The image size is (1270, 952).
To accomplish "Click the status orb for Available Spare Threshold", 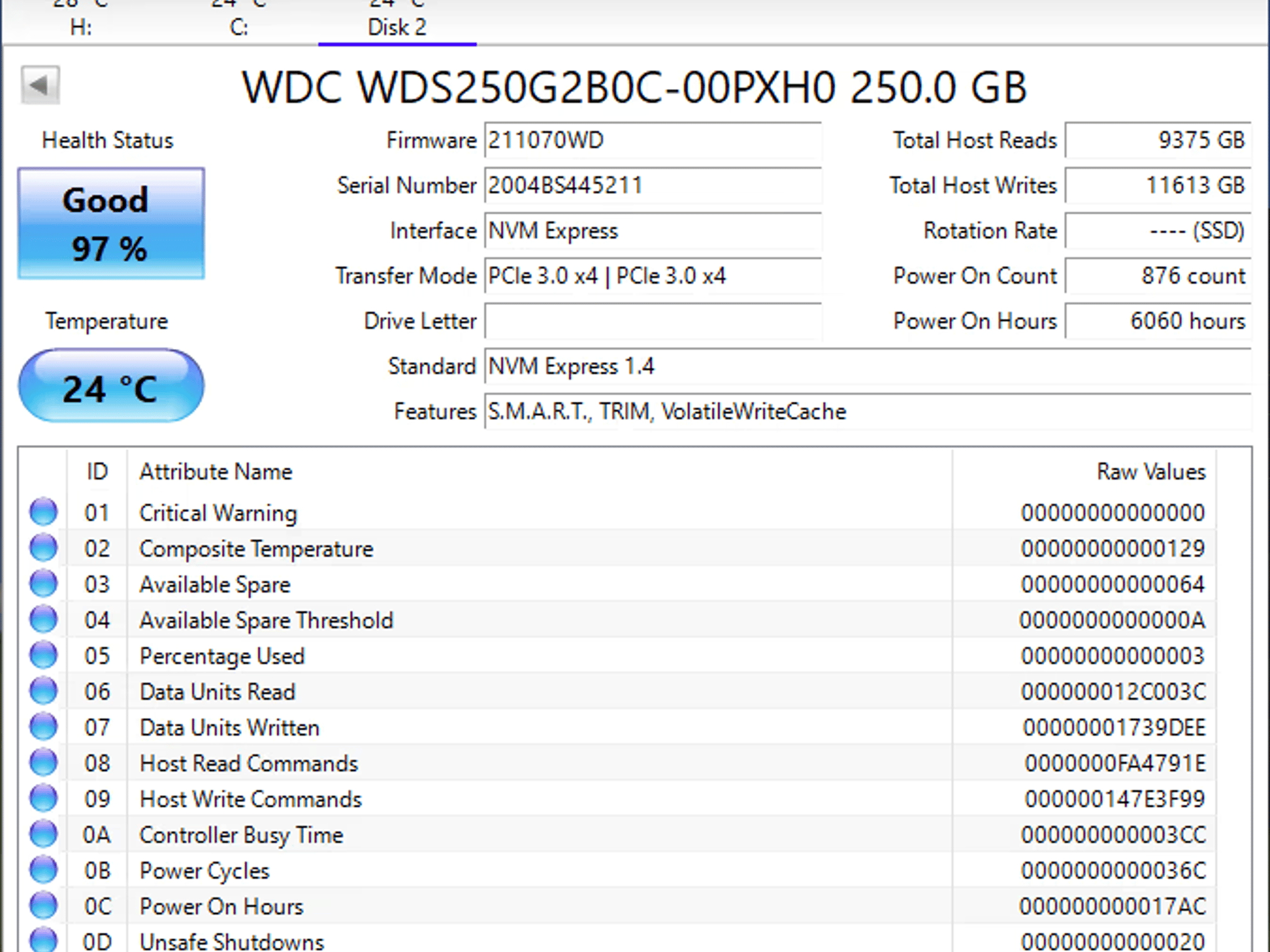I will (x=43, y=619).
